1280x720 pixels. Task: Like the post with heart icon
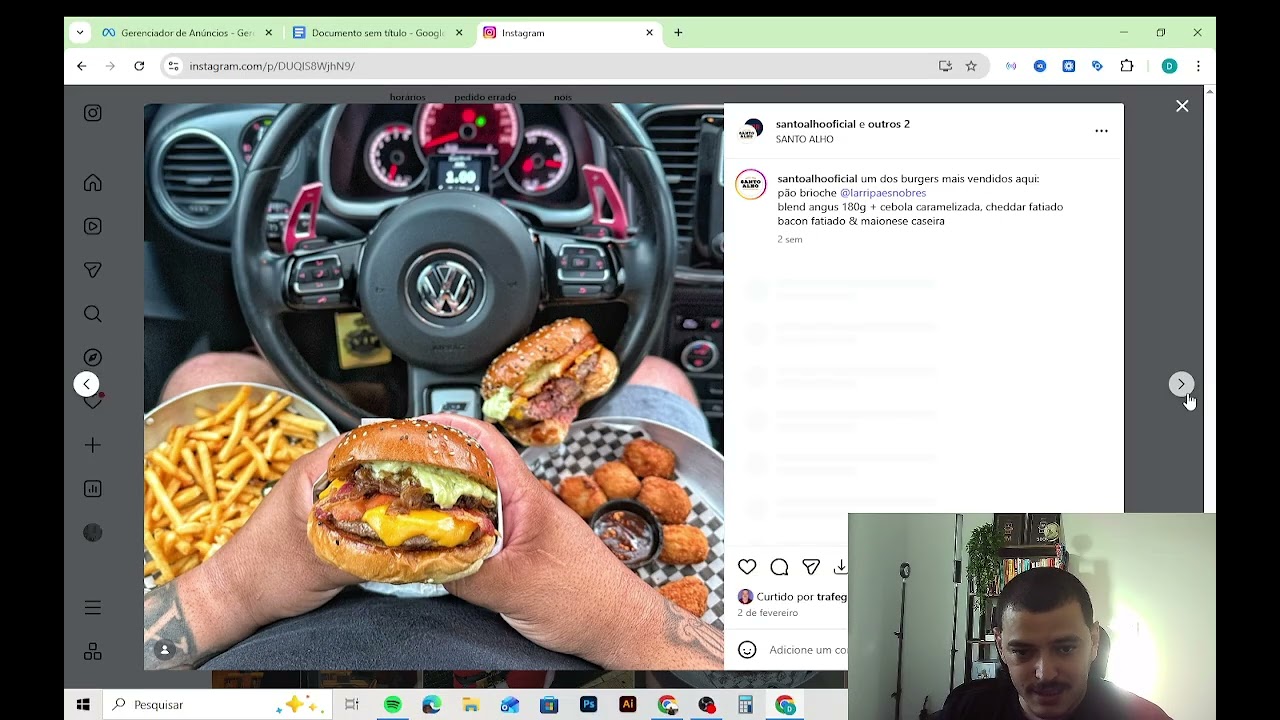click(x=747, y=567)
